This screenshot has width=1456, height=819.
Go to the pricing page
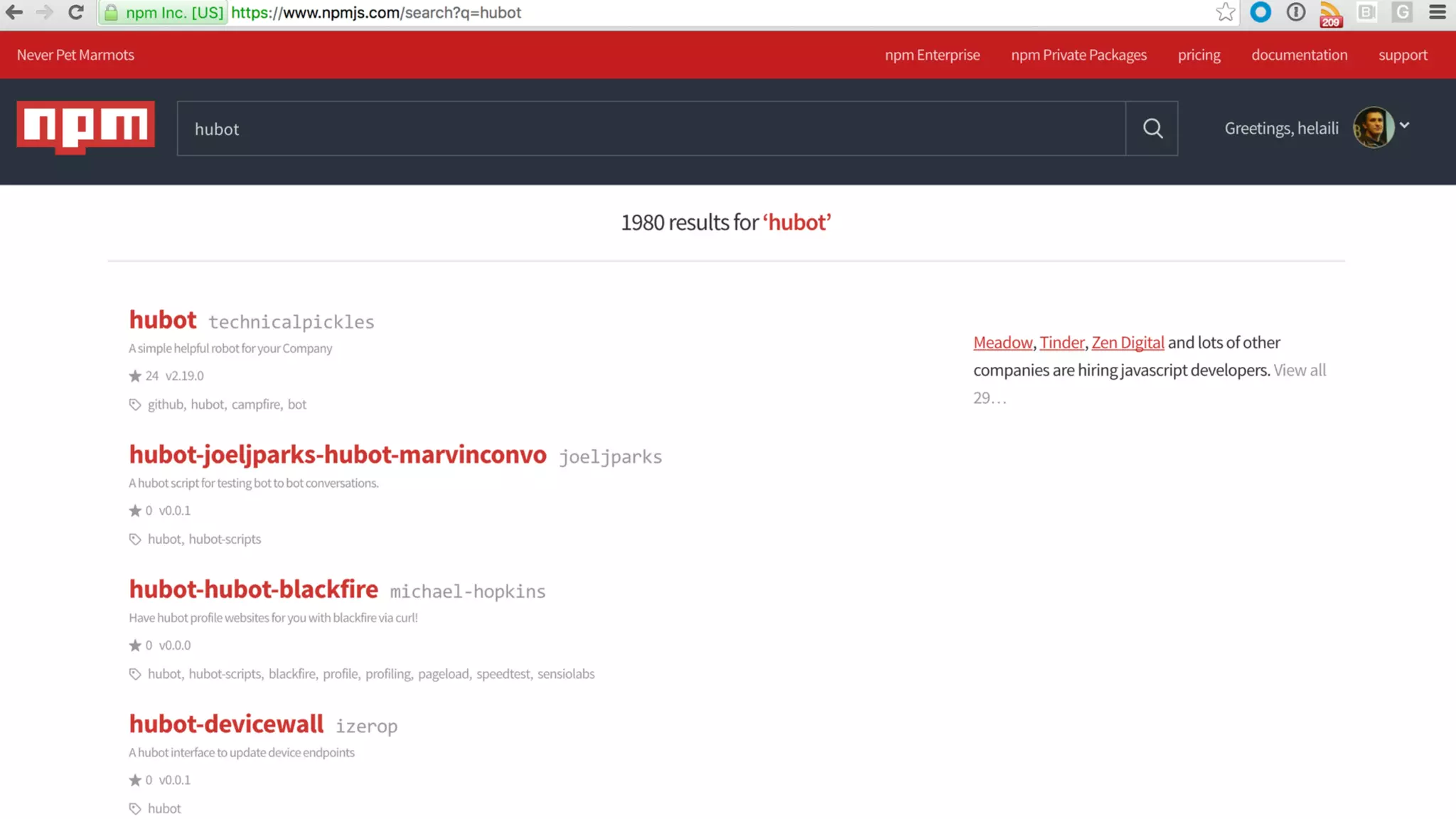click(x=1199, y=55)
